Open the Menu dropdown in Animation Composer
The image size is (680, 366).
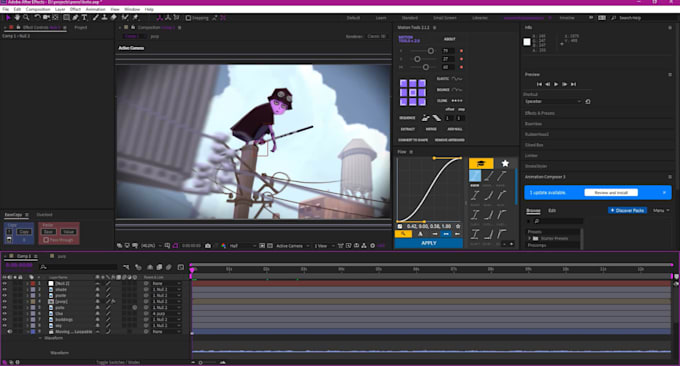coord(661,210)
